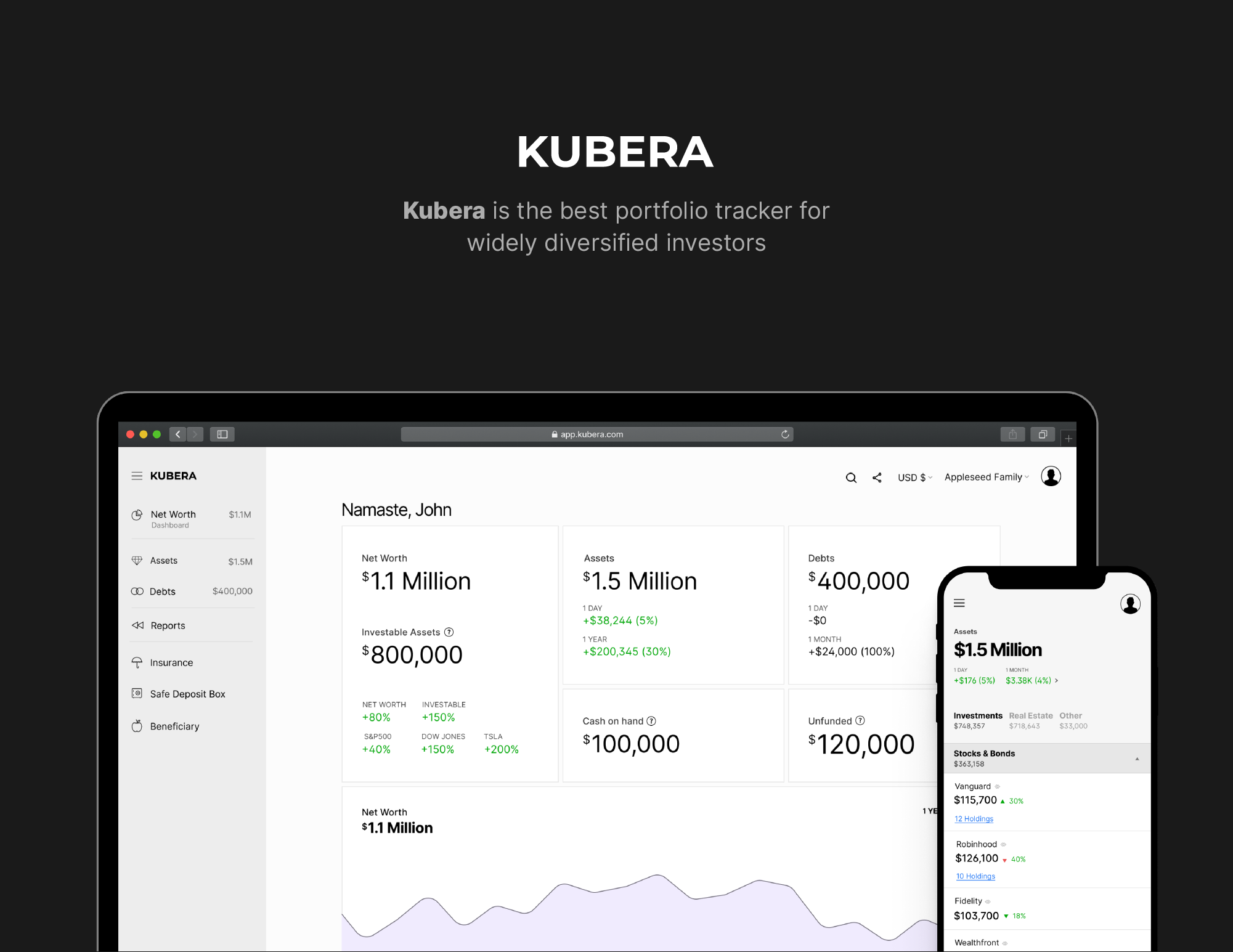Click the share icon next to search

click(877, 477)
